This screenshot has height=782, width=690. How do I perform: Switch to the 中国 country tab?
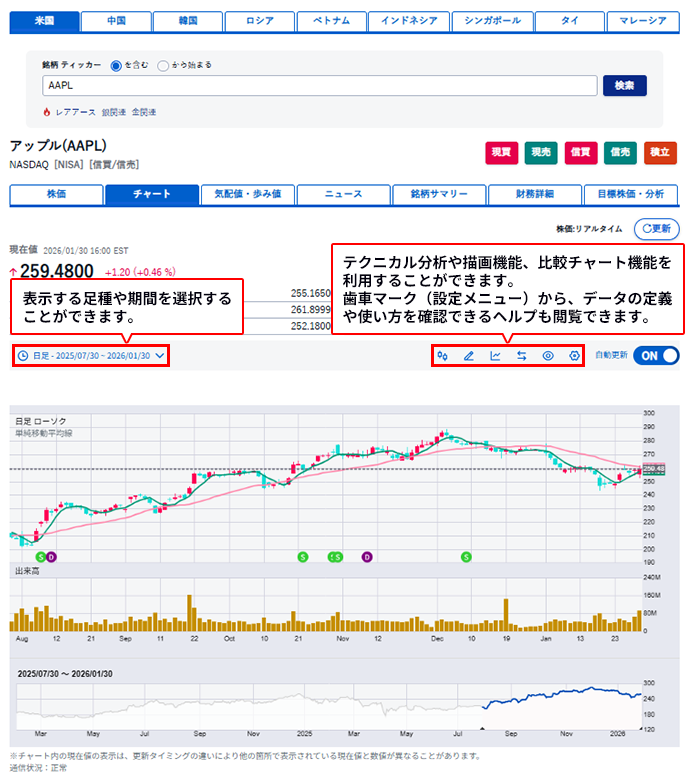tap(116, 21)
